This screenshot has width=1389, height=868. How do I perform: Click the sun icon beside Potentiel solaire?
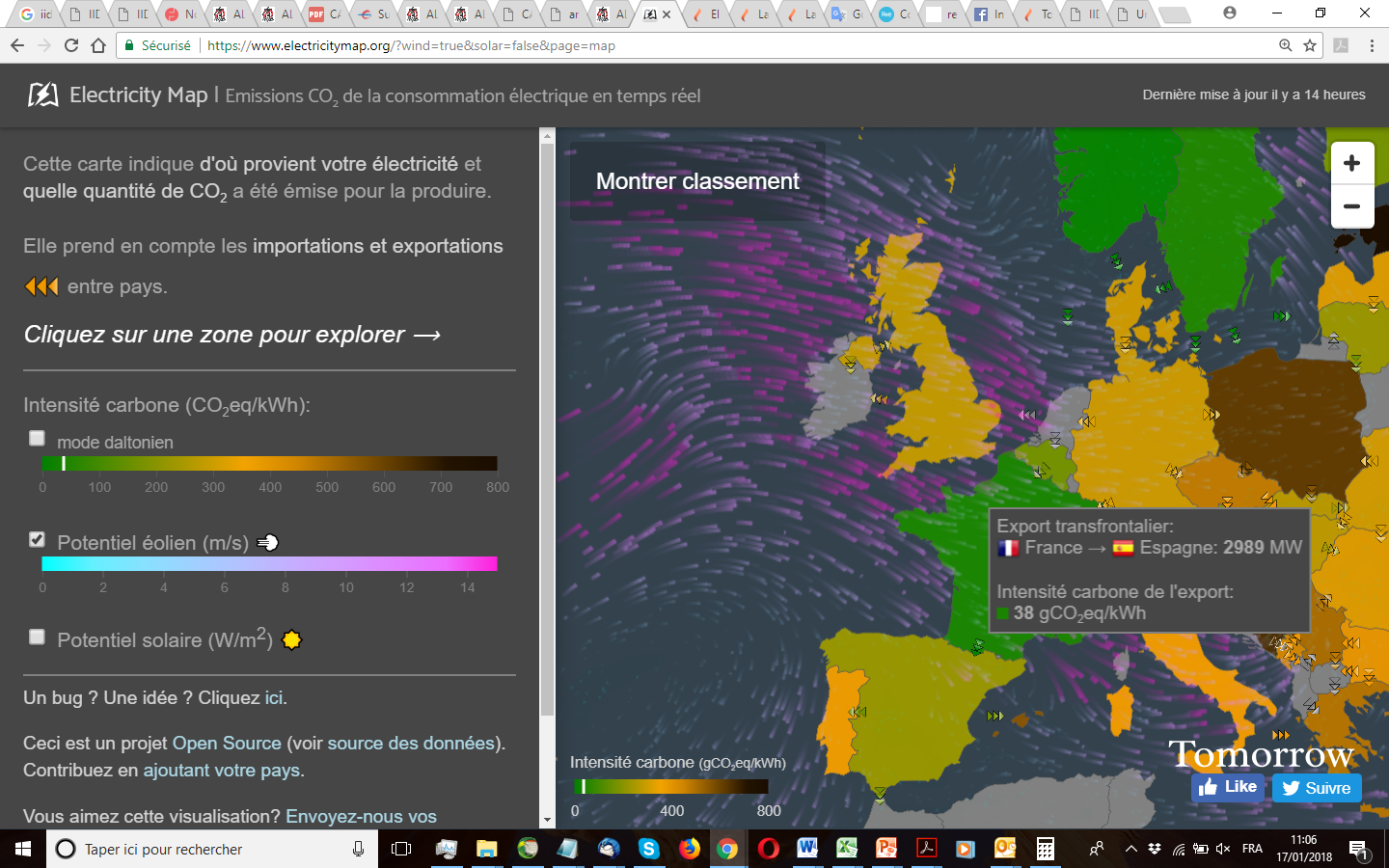point(291,639)
